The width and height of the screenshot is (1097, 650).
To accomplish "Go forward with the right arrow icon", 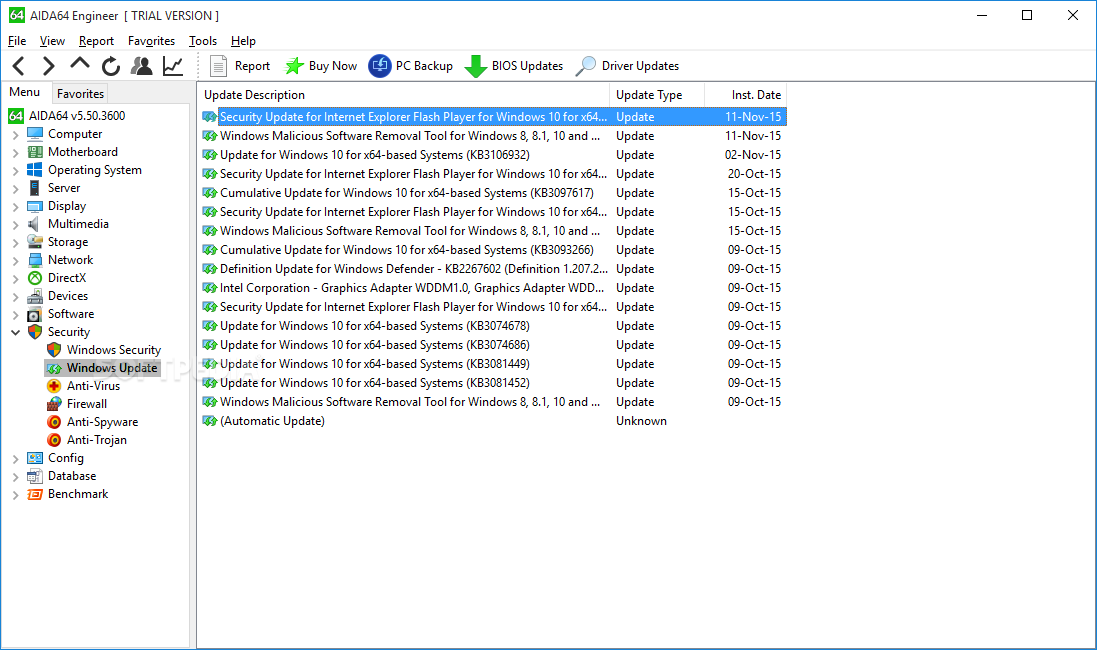I will point(48,66).
